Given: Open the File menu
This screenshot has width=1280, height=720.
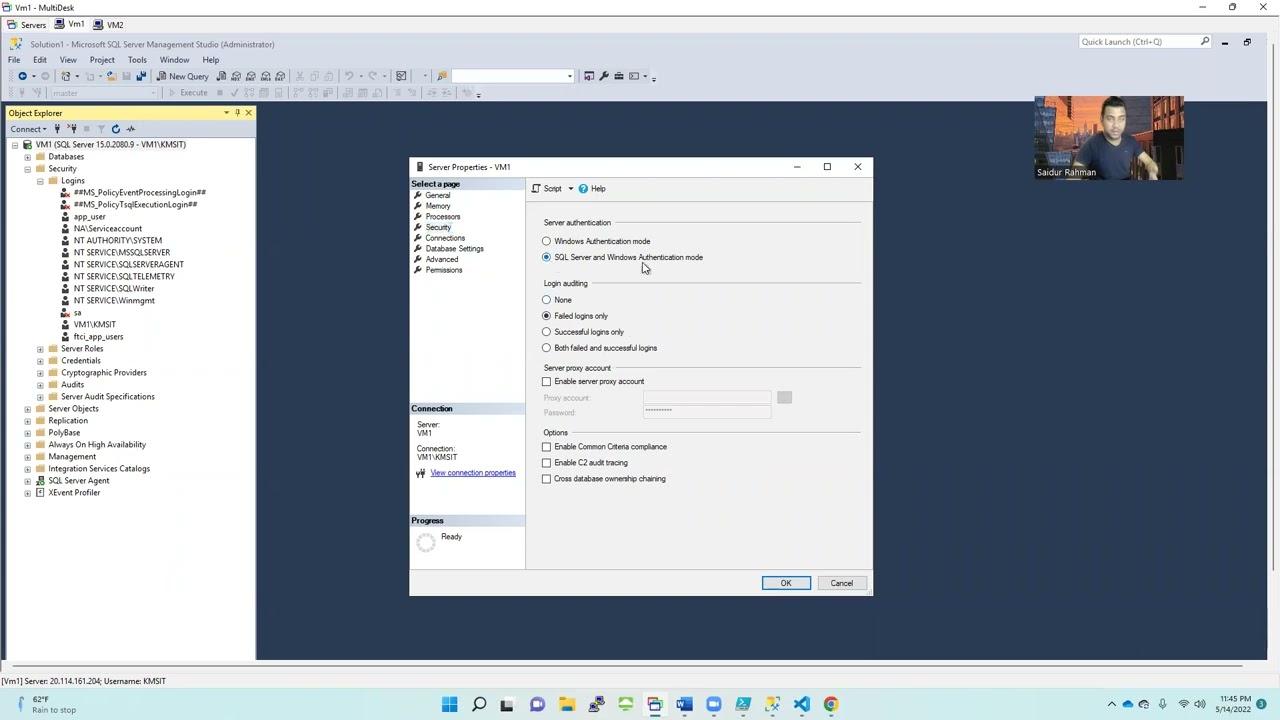Looking at the screenshot, I should [14, 60].
